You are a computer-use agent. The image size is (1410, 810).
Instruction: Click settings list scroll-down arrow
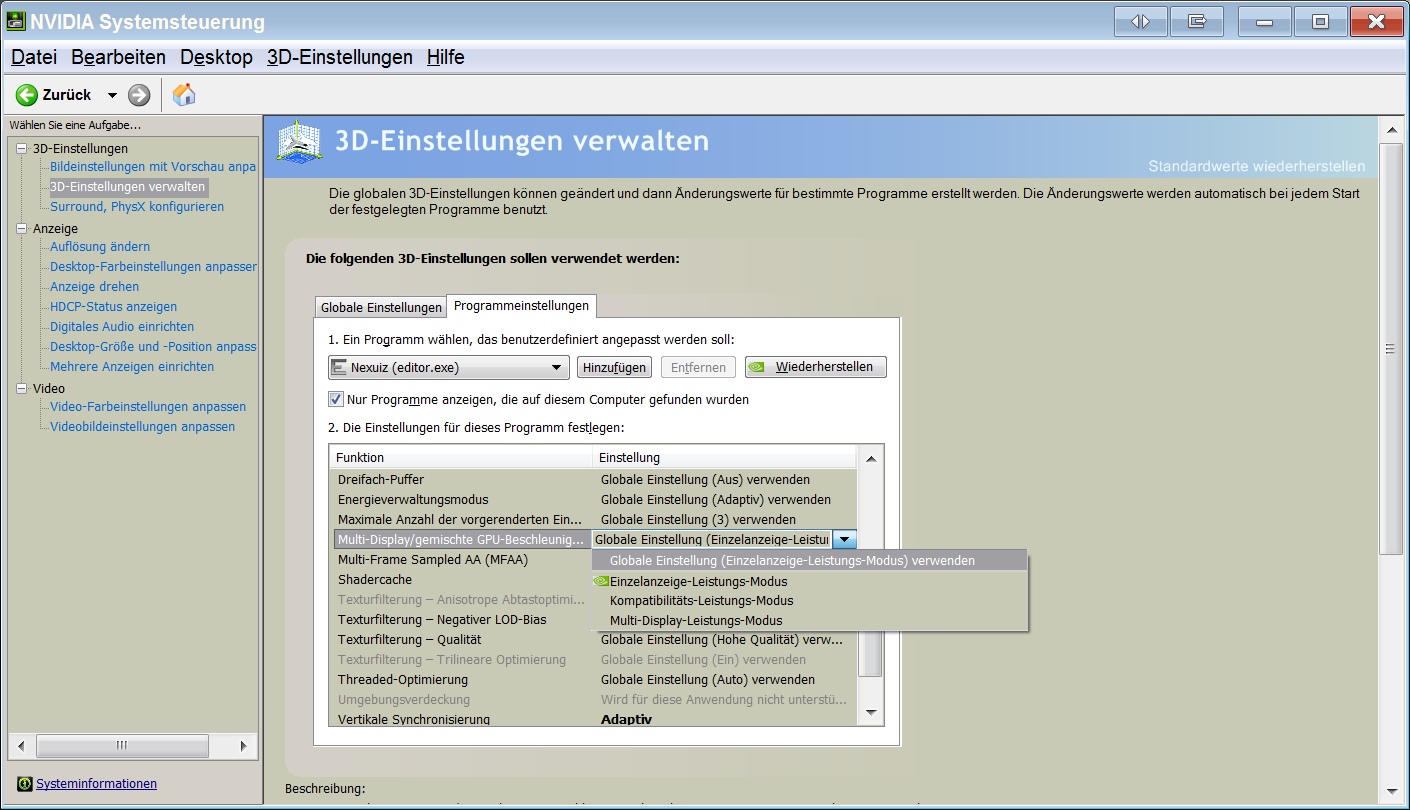coord(870,713)
